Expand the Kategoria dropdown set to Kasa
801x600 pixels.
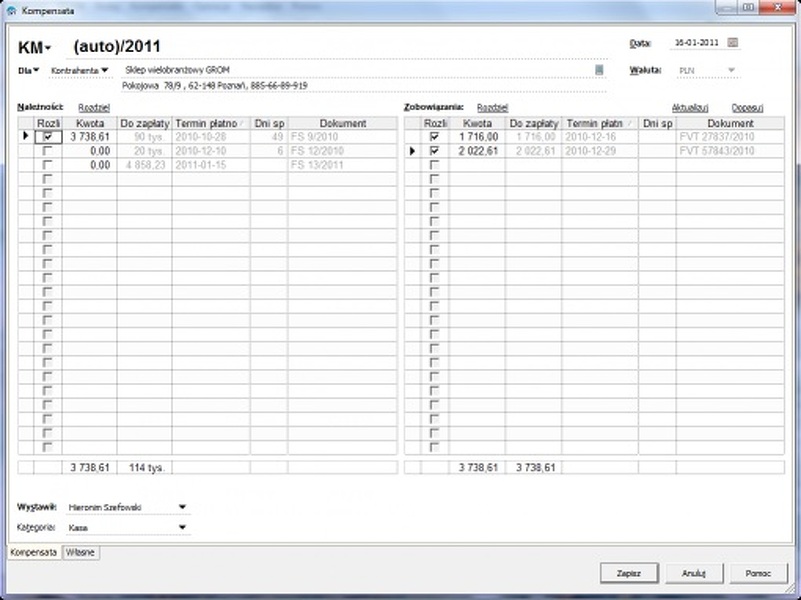182,526
